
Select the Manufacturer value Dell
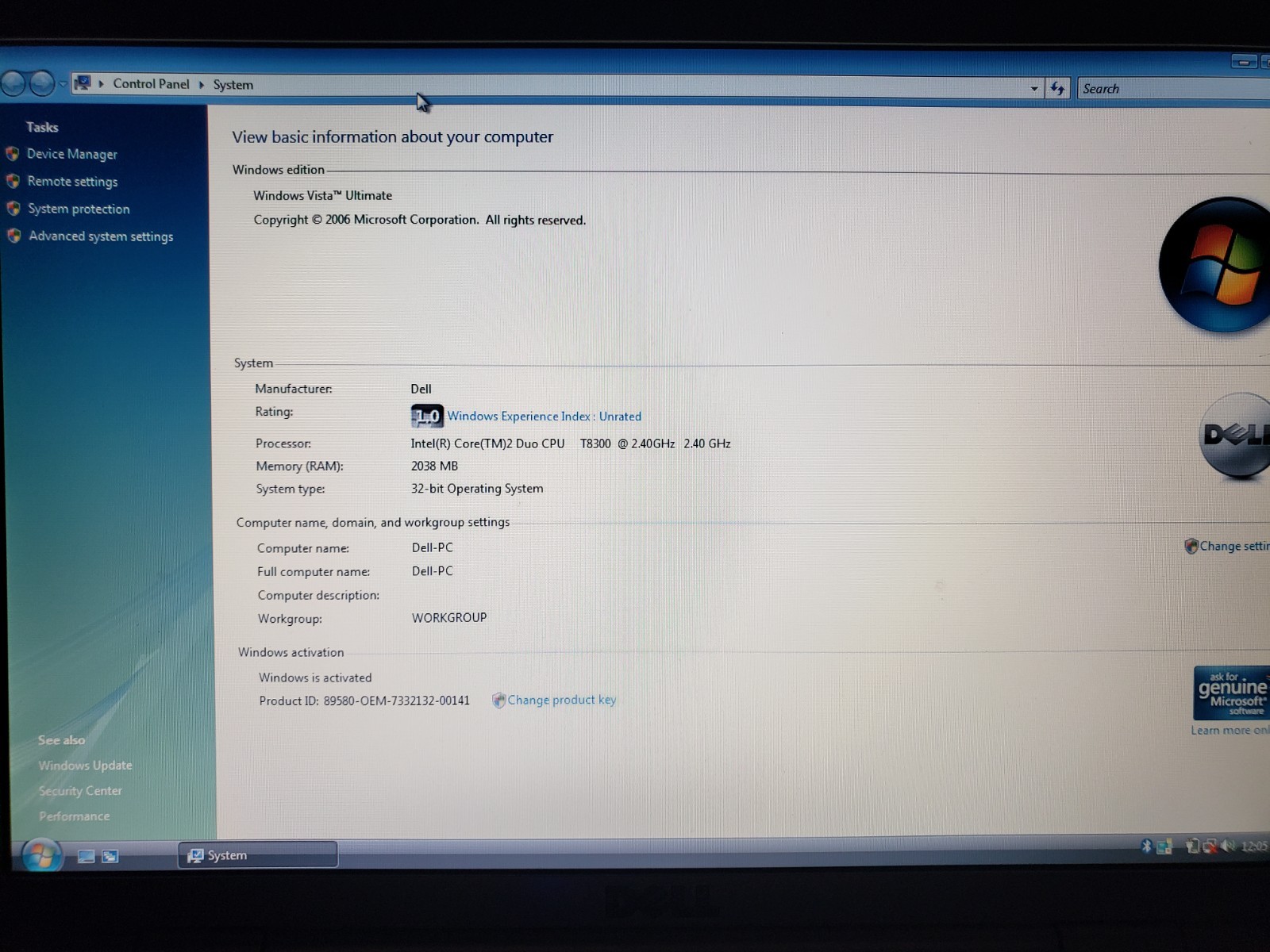[x=421, y=389]
